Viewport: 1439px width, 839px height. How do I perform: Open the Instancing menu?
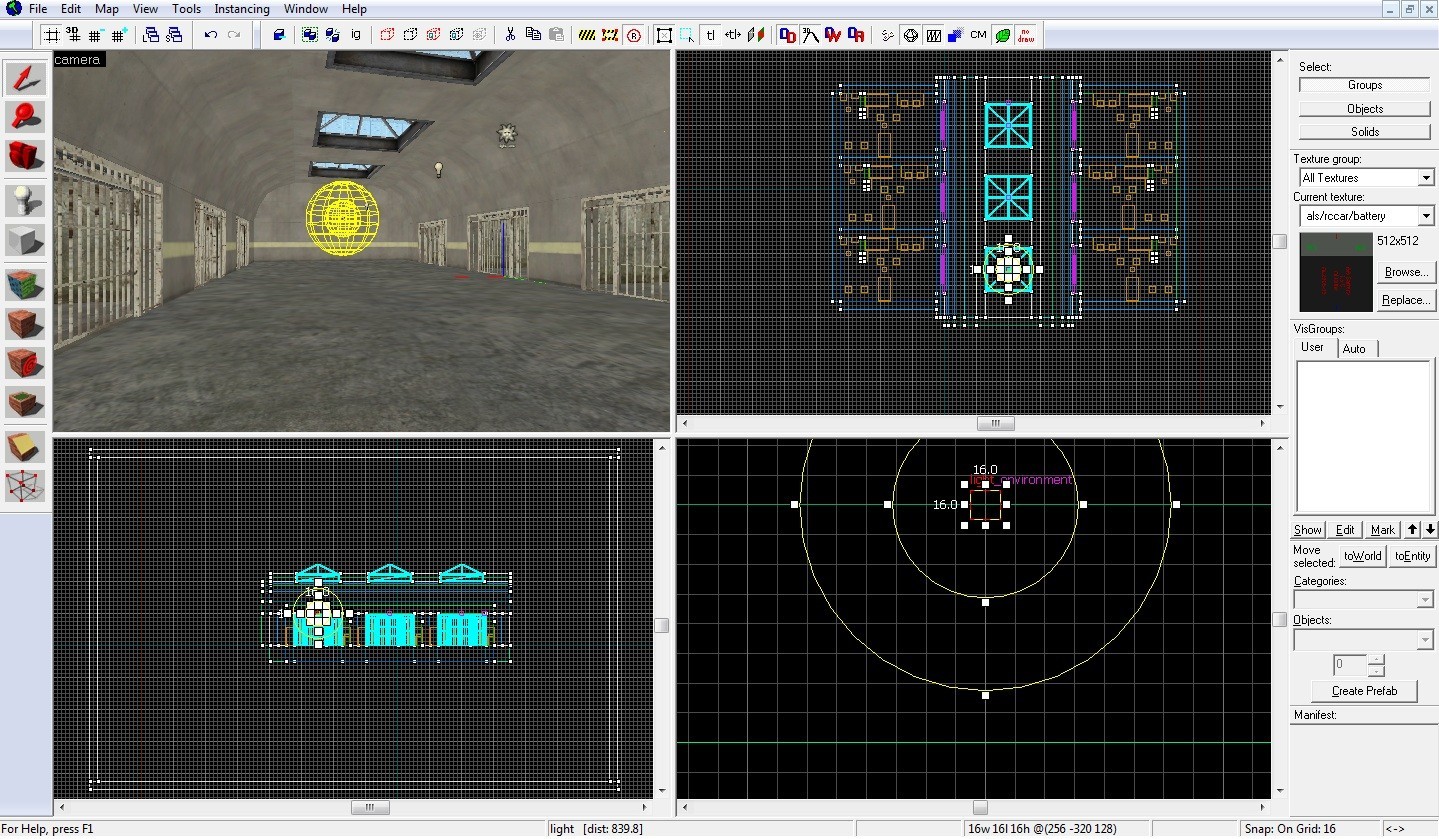[x=241, y=9]
